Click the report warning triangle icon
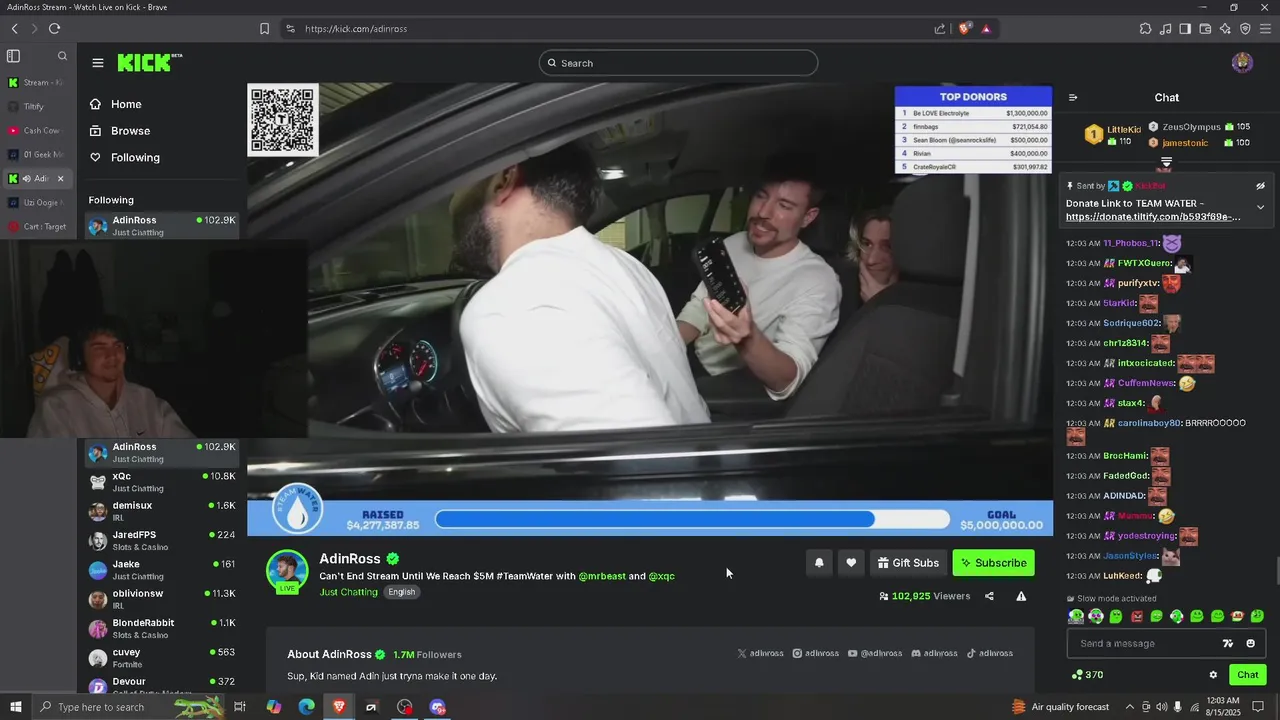Viewport: 1280px width, 720px height. click(1021, 596)
